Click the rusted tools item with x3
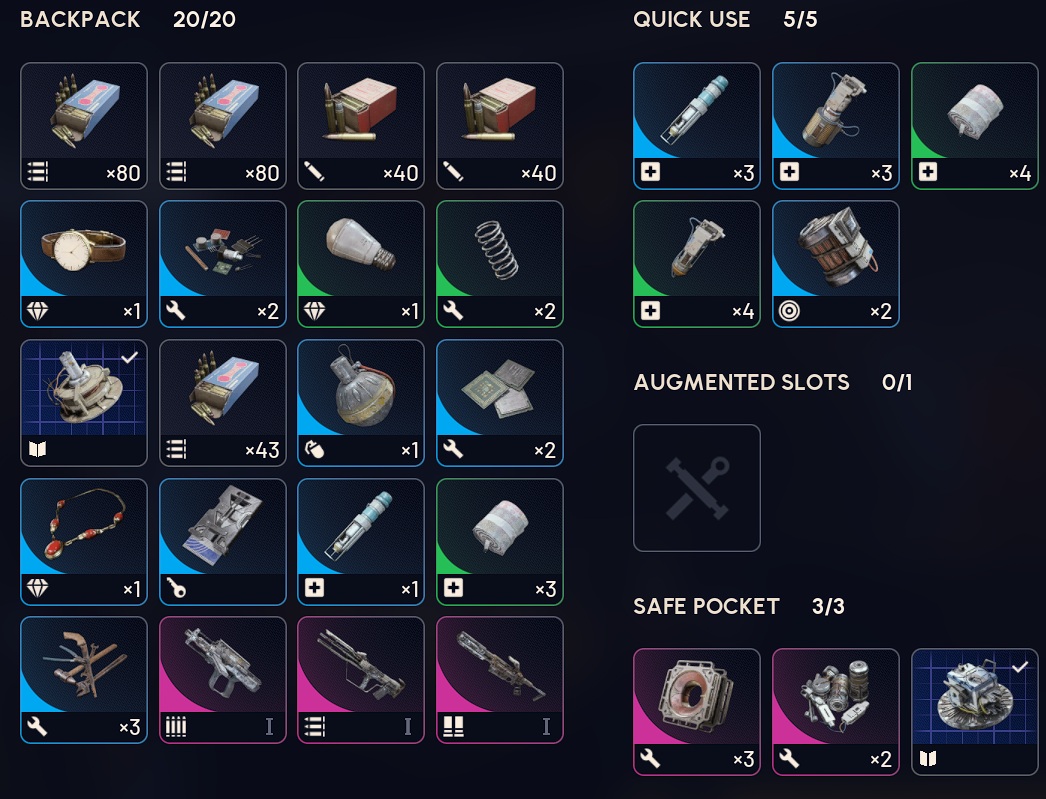This screenshot has width=1046, height=799. click(x=84, y=680)
